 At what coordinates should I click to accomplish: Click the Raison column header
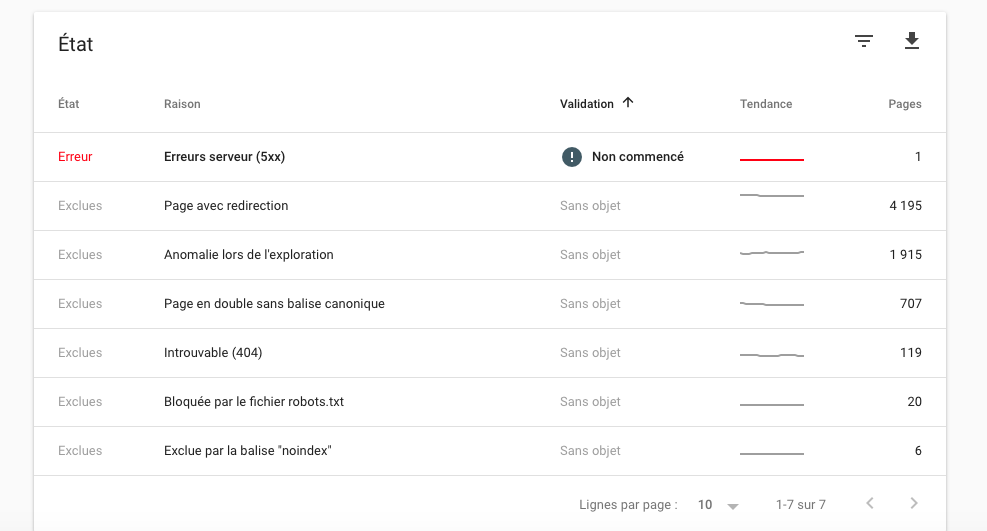(182, 104)
